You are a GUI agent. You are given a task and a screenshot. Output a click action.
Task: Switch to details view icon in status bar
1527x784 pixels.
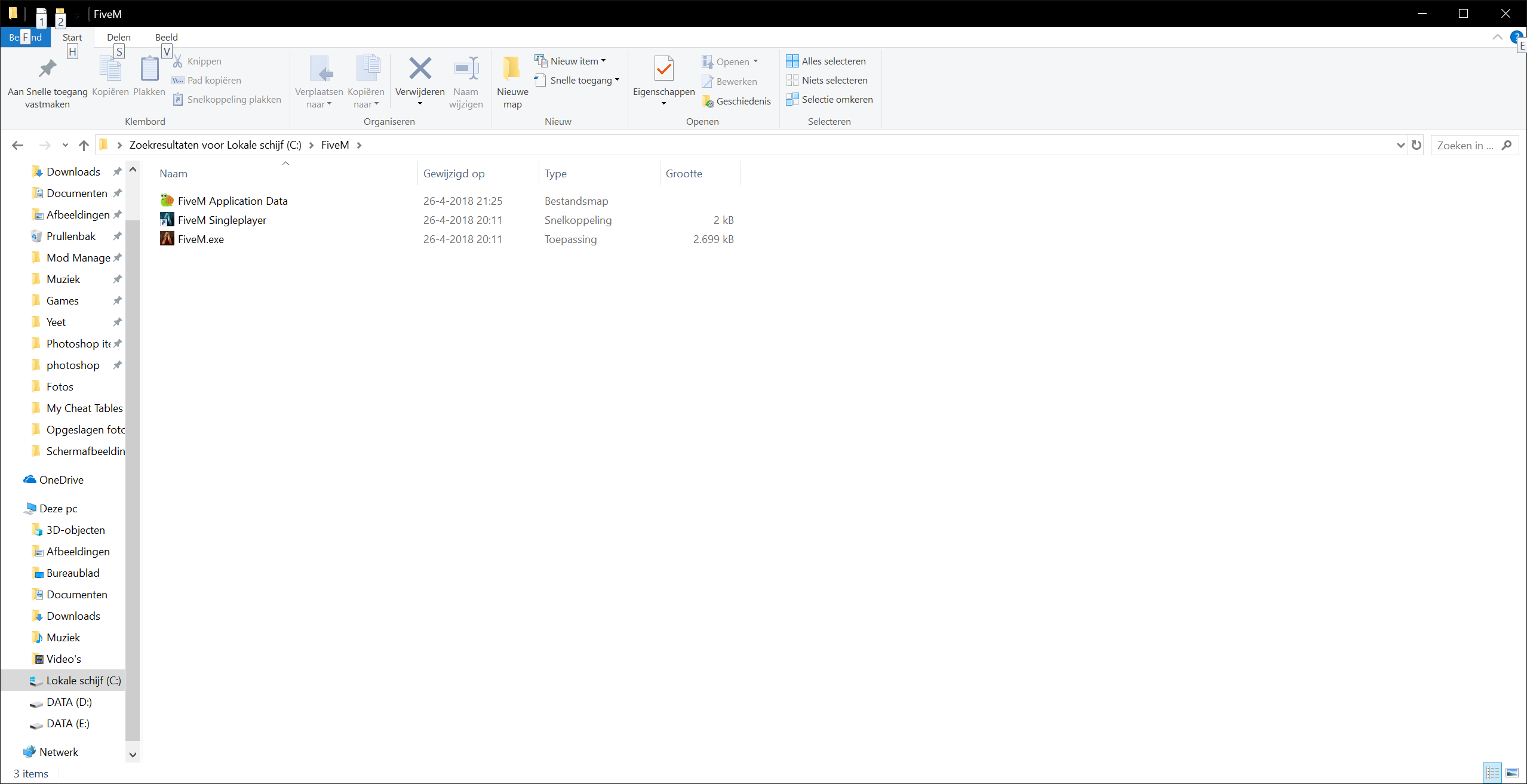1492,773
